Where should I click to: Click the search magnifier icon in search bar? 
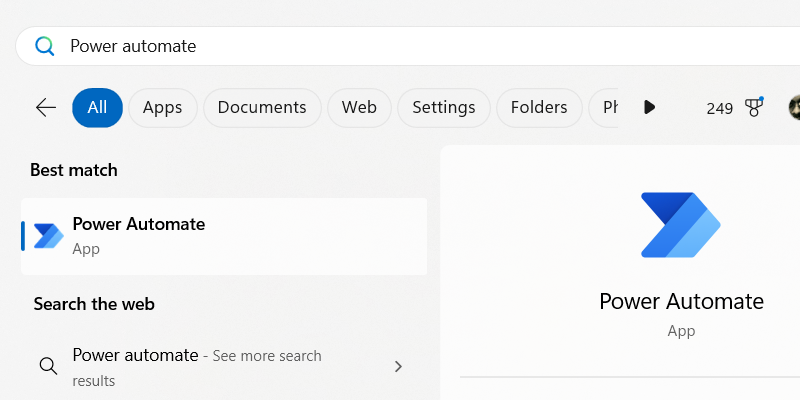[x=45, y=46]
